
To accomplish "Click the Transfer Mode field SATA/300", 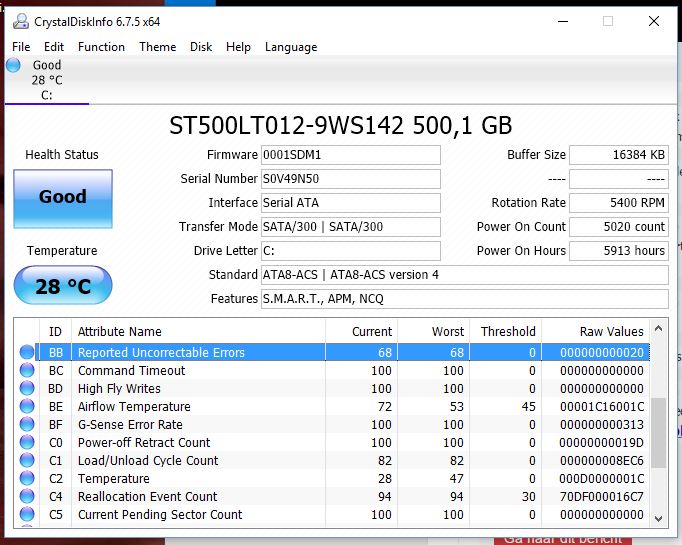I will [351, 227].
